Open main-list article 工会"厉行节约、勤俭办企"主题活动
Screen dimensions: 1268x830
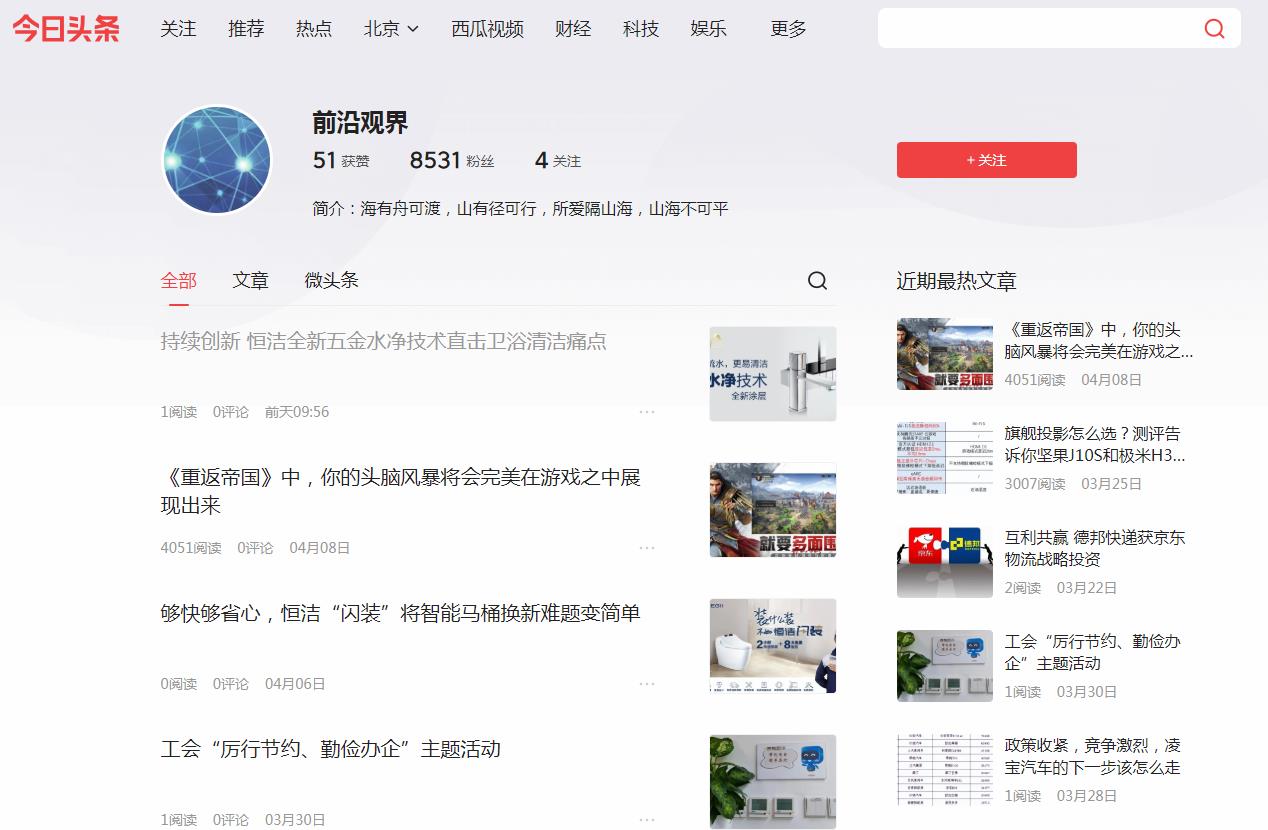(x=331, y=749)
